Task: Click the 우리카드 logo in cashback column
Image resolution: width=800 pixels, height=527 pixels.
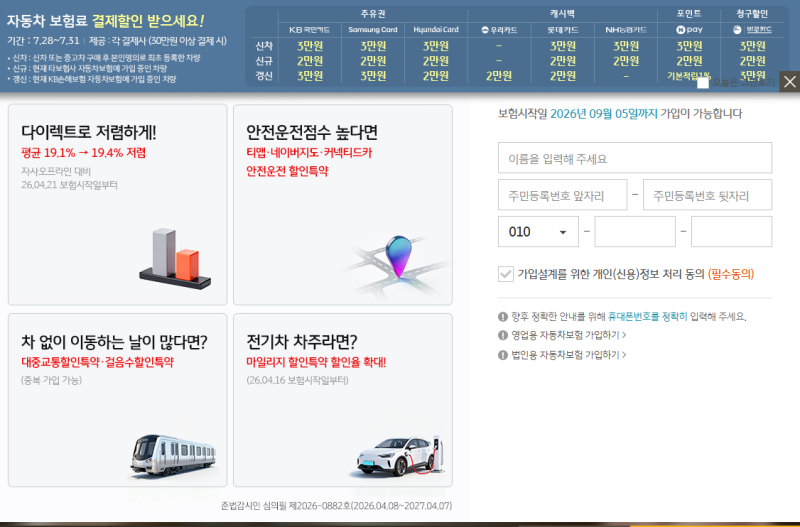Action: [x=499, y=30]
